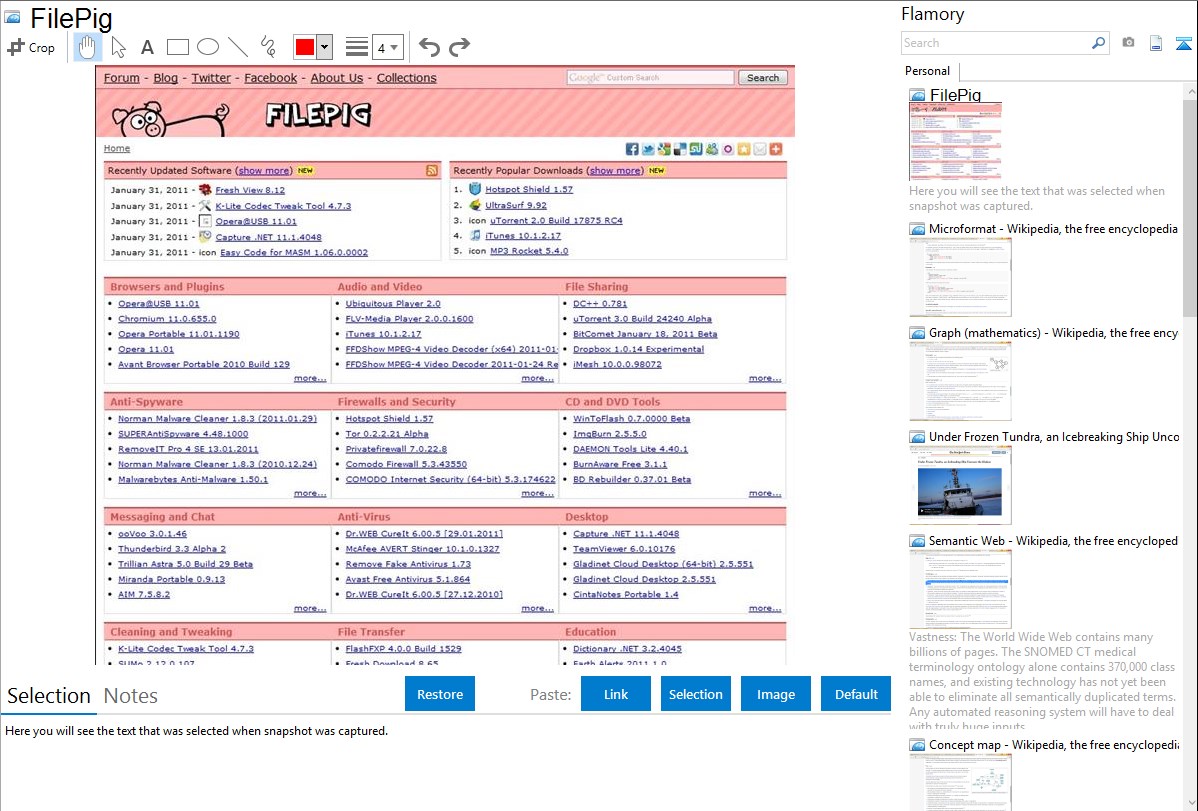Click the Flamory search field
Image resolution: width=1198 pixels, height=811 pixels.
coord(995,43)
